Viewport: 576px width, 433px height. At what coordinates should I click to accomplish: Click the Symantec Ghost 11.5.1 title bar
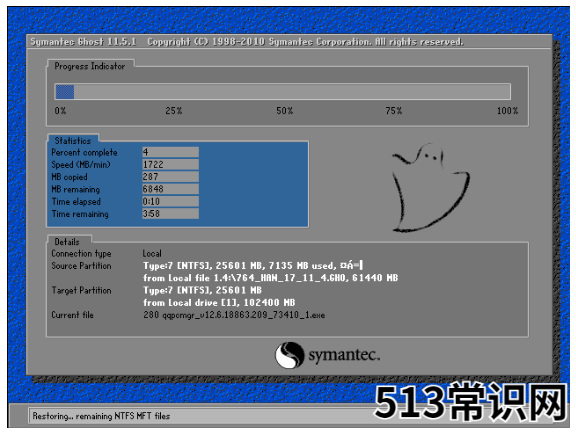tap(289, 42)
